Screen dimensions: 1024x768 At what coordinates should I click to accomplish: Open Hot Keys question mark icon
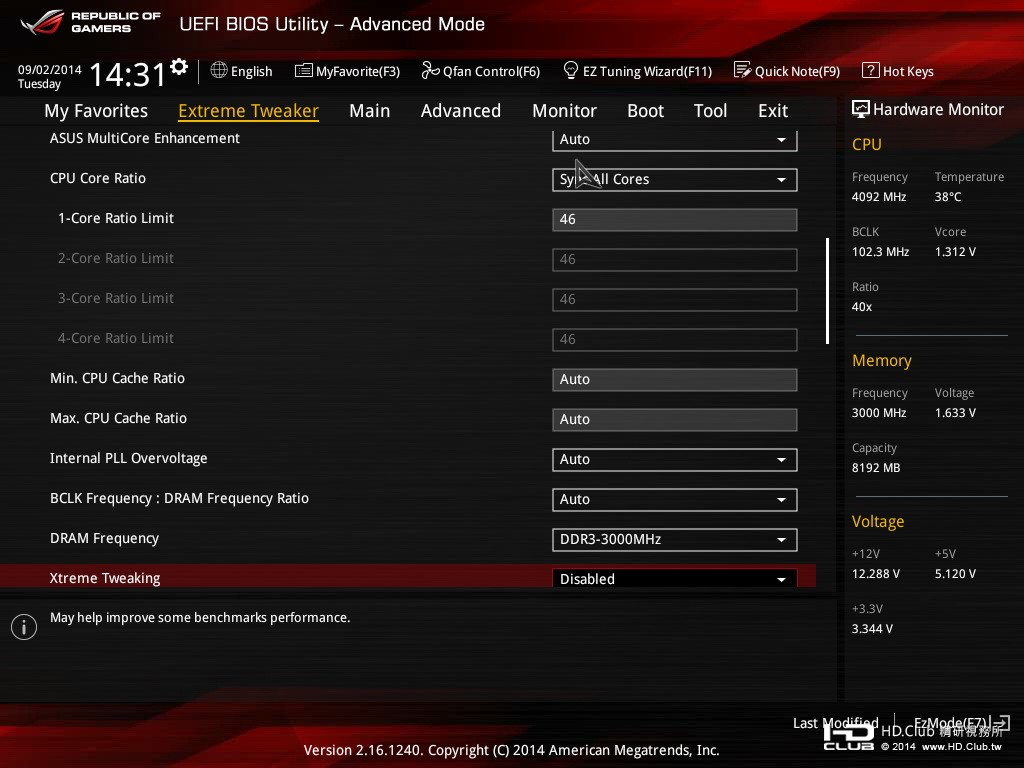tap(871, 70)
